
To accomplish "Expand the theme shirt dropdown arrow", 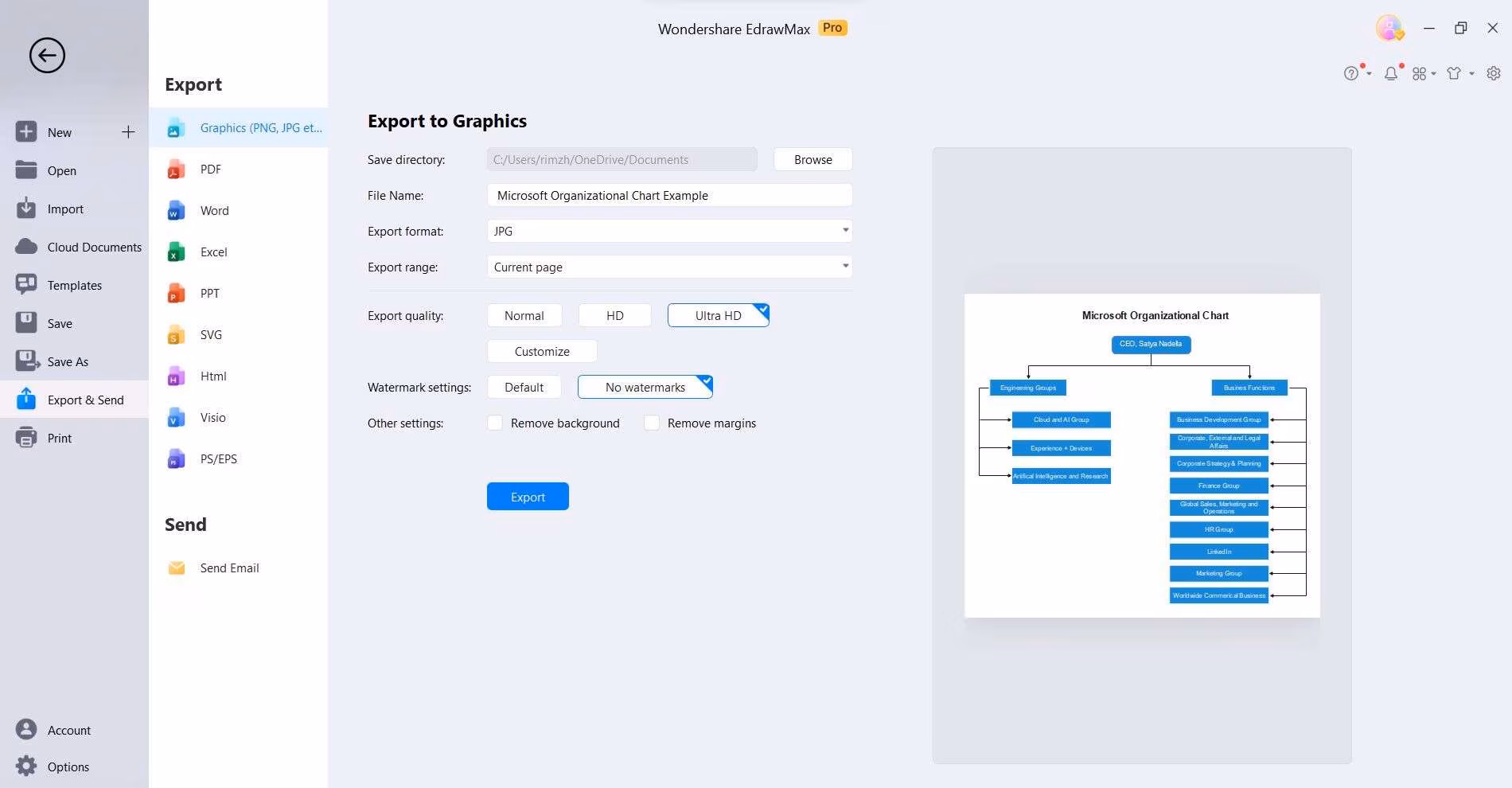I will pyautogui.click(x=1471, y=73).
